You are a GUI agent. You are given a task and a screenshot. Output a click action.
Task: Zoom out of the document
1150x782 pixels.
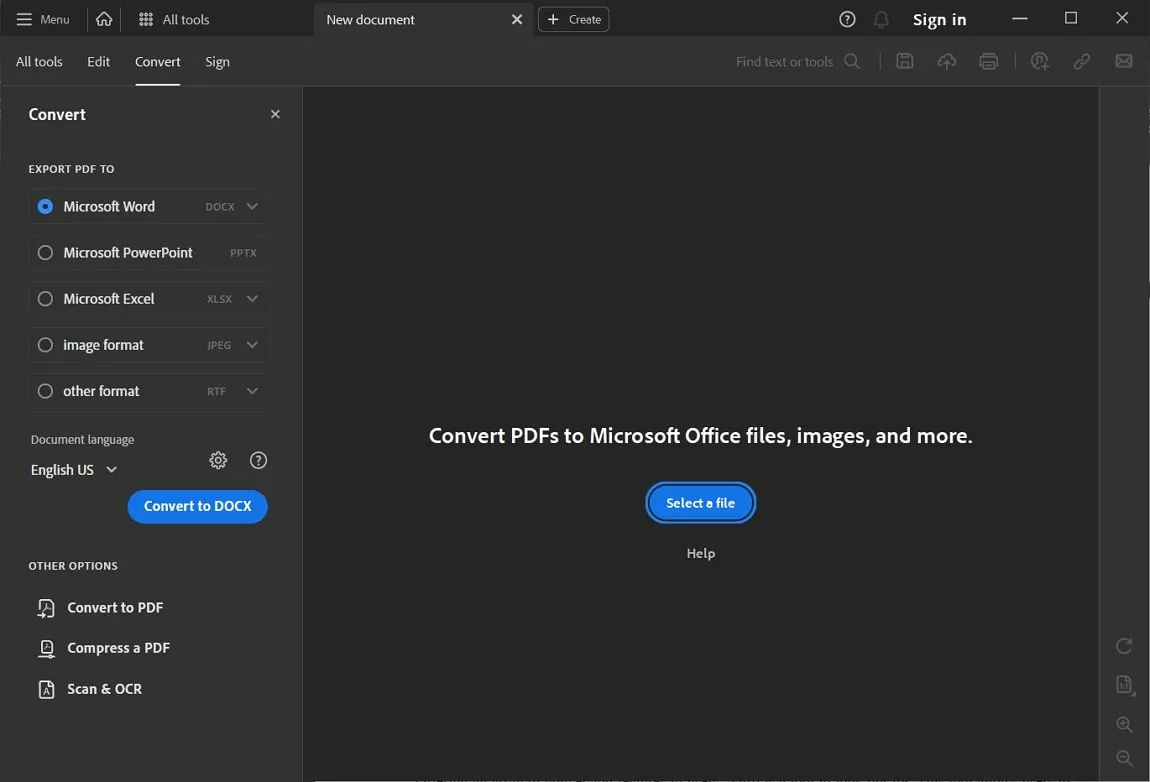(x=1123, y=757)
